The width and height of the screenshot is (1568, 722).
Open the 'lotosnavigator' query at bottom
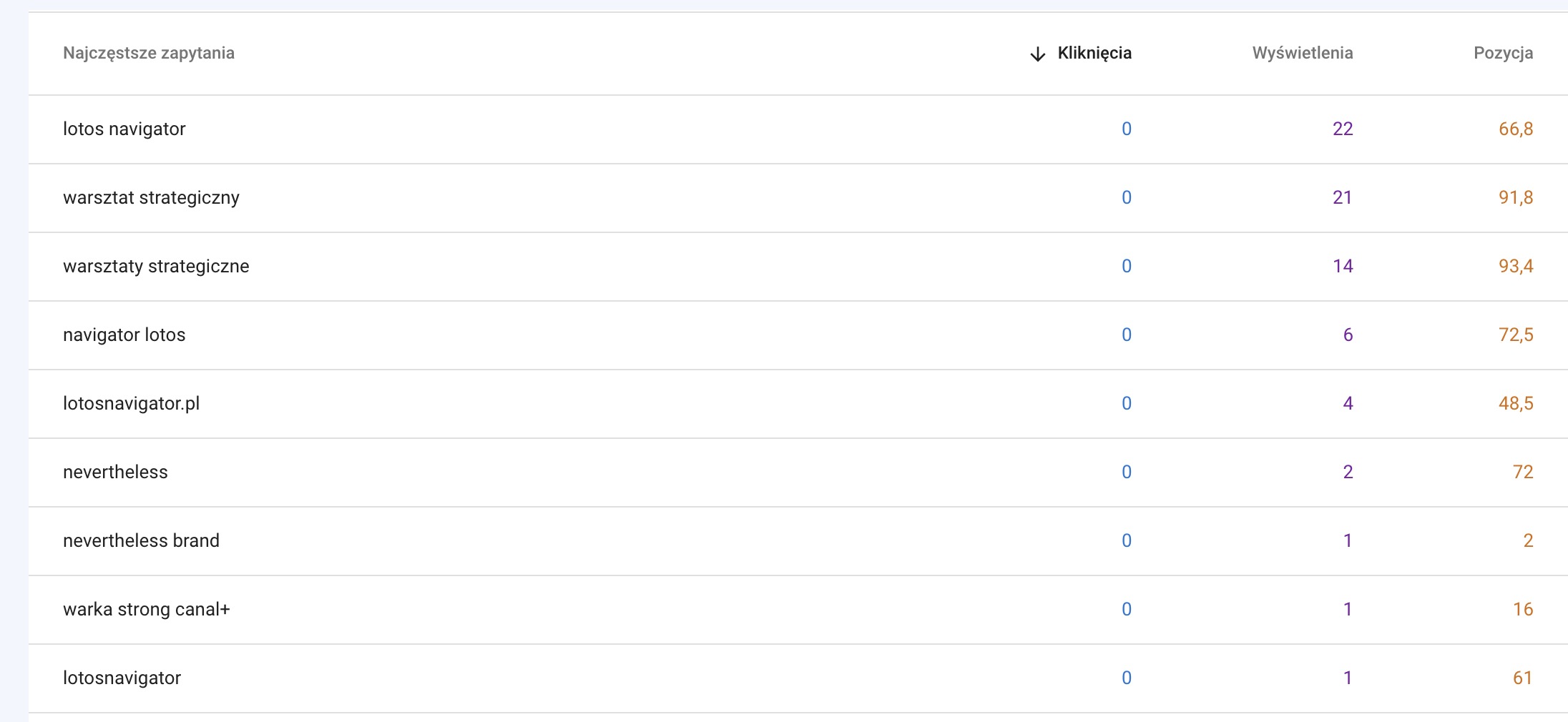coord(122,678)
